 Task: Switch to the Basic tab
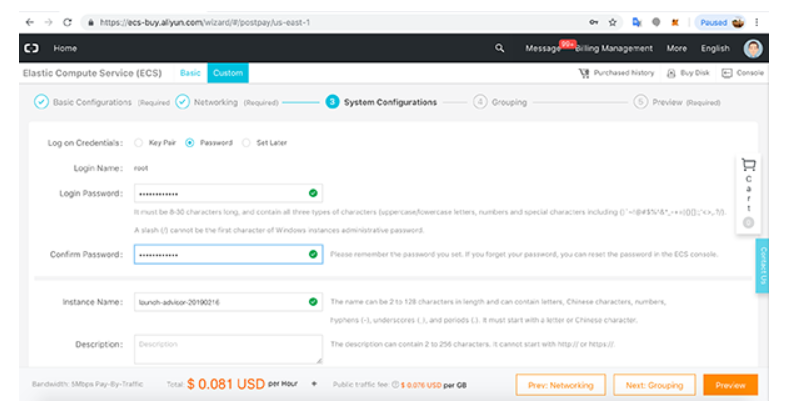190,73
